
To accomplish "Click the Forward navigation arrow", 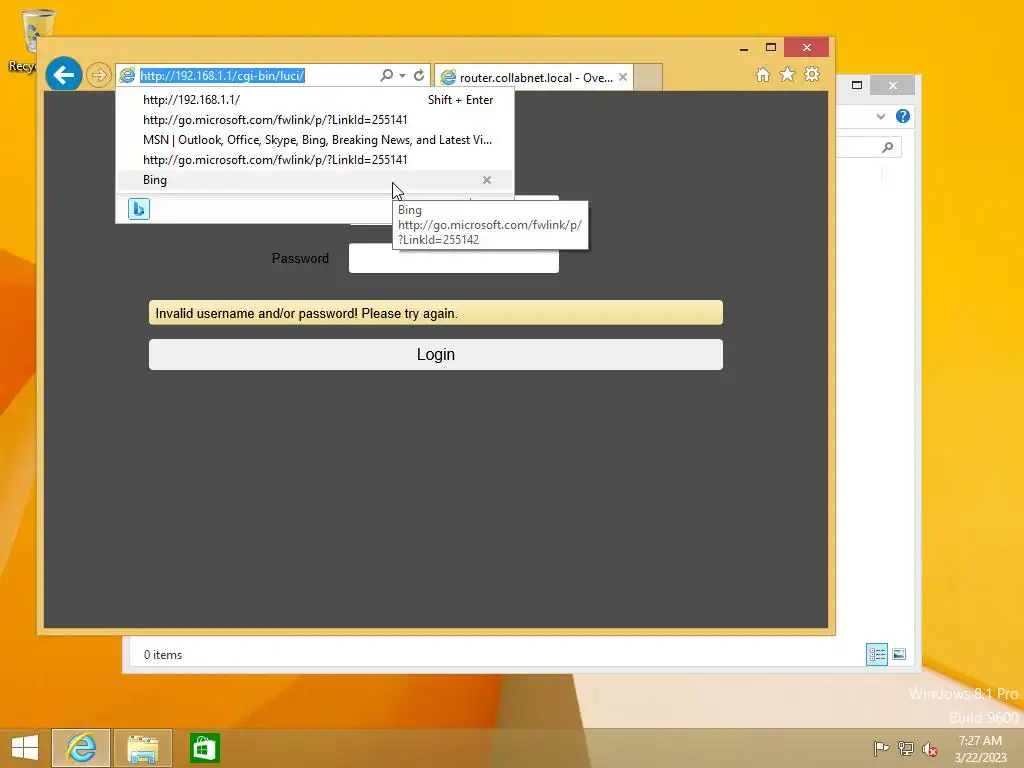I will [99, 75].
